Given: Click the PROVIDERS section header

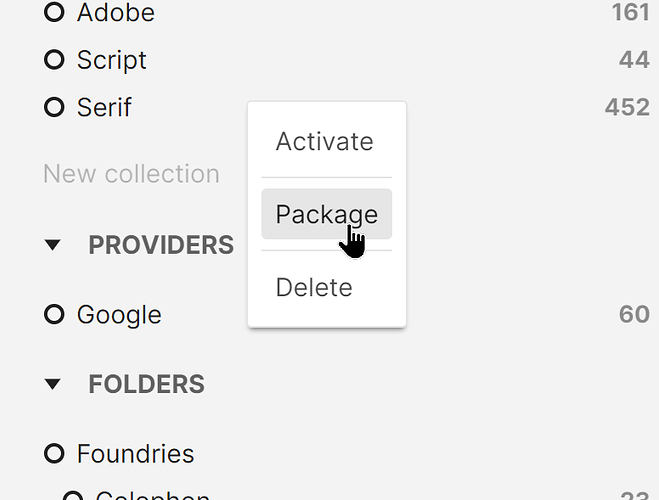Looking at the screenshot, I should coord(161,245).
